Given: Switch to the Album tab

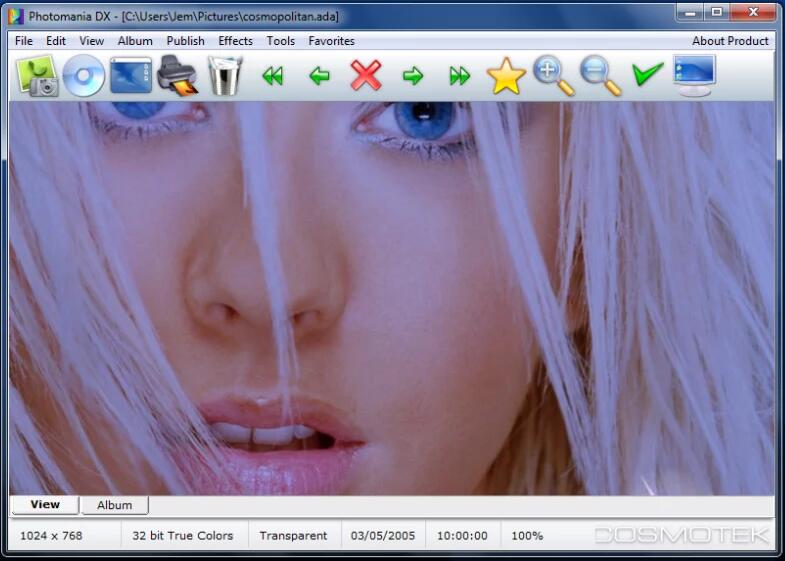Looking at the screenshot, I should pyautogui.click(x=114, y=505).
